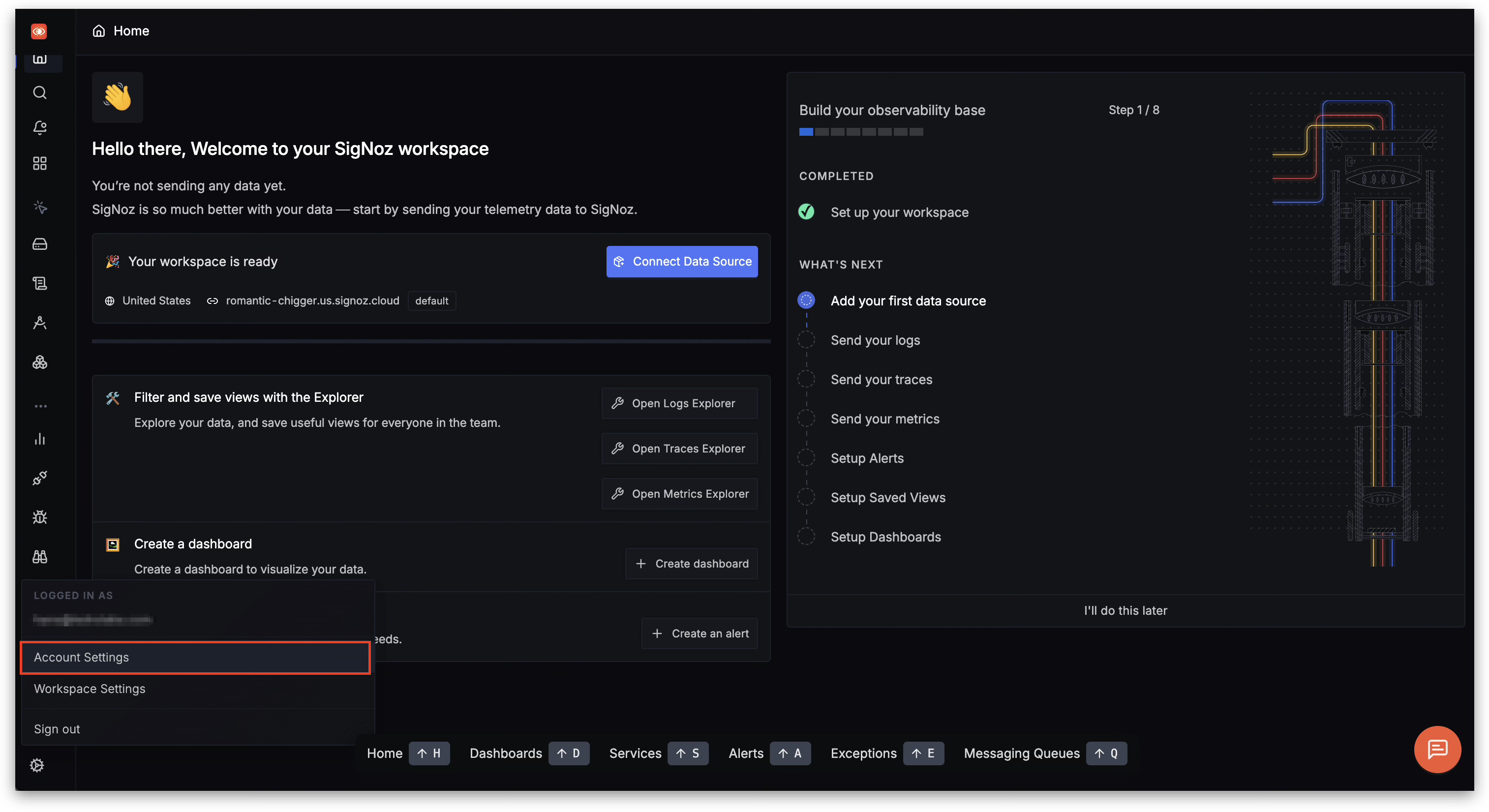Click the settings gear icon at bottom-left

[x=37, y=765]
